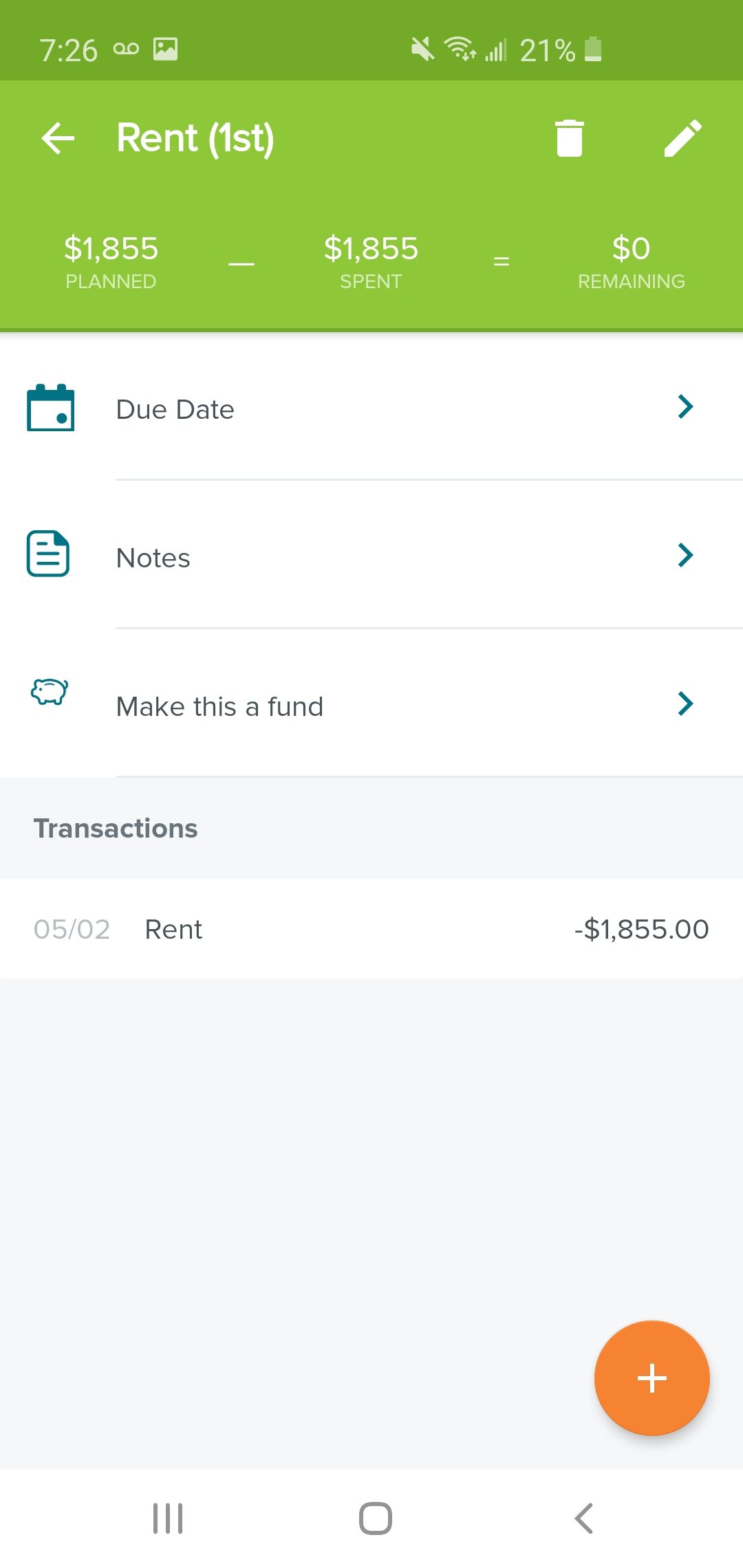Image resolution: width=743 pixels, height=1568 pixels.
Task: Tap the Android home button
Action: 376,1518
